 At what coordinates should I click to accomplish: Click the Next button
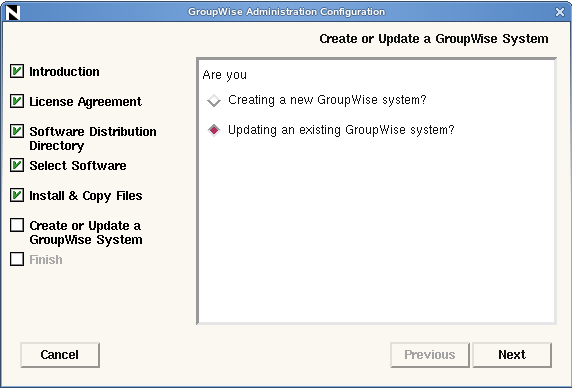pyautogui.click(x=512, y=355)
